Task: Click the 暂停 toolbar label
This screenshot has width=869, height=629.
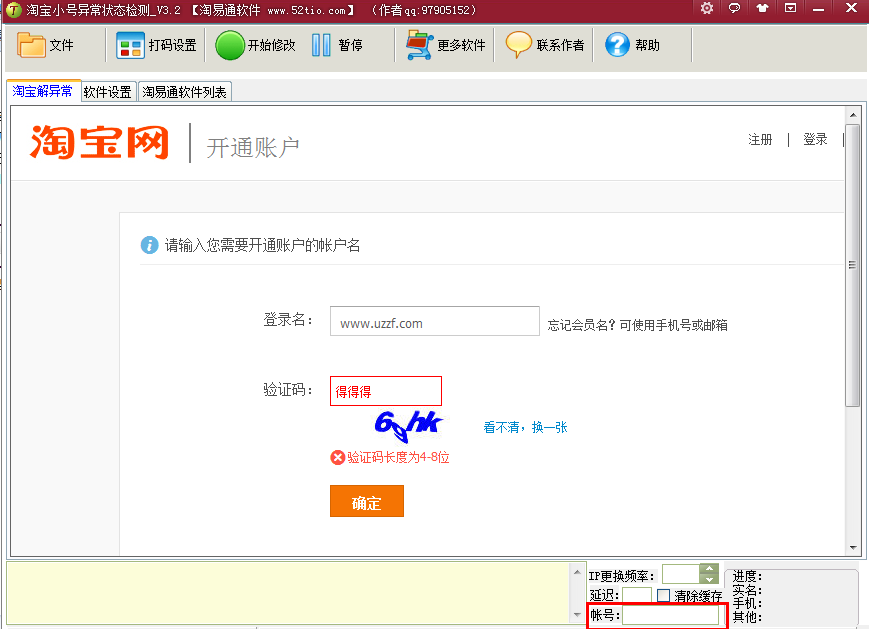Action: [x=350, y=45]
